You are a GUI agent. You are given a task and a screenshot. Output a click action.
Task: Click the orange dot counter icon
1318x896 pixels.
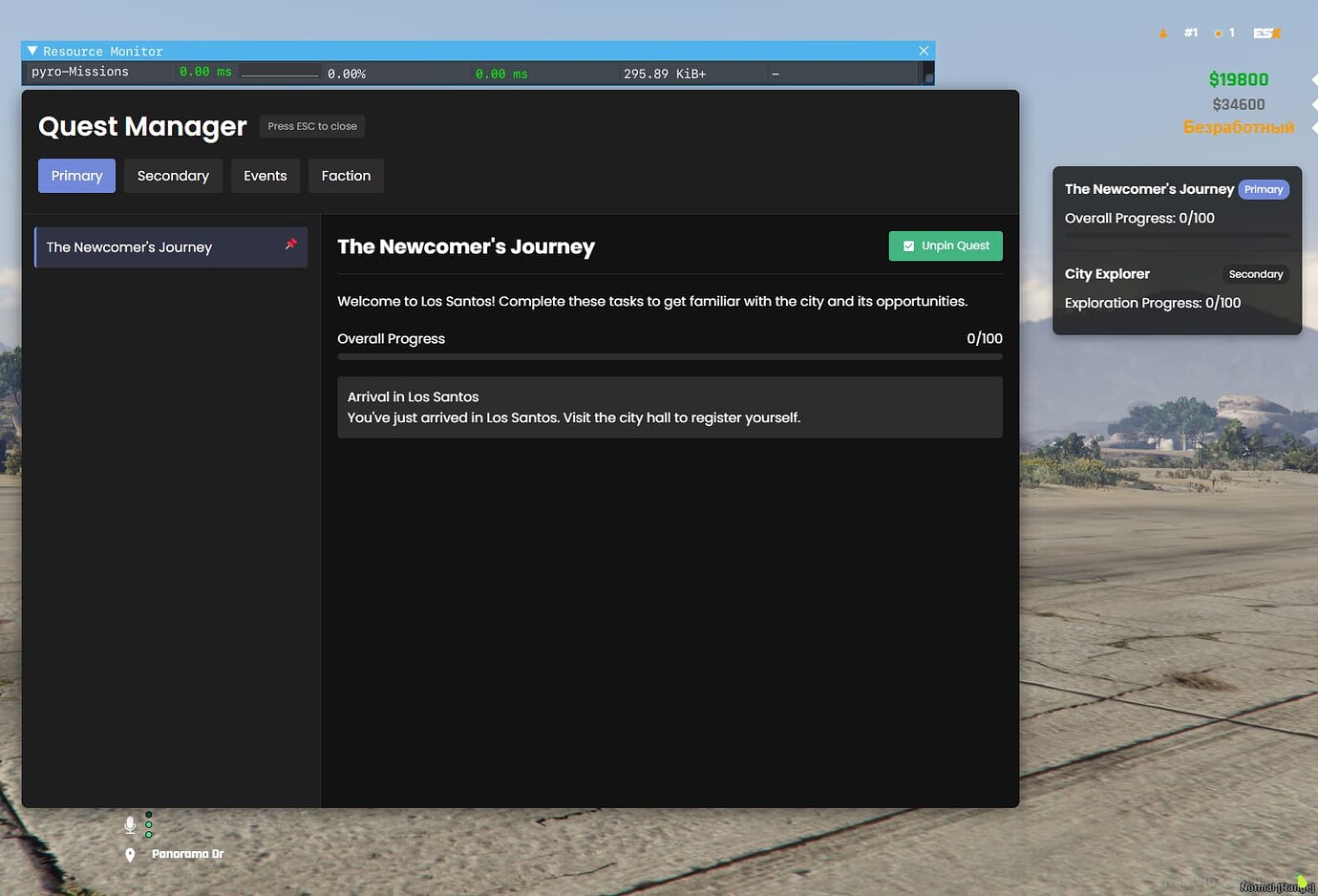click(1219, 33)
